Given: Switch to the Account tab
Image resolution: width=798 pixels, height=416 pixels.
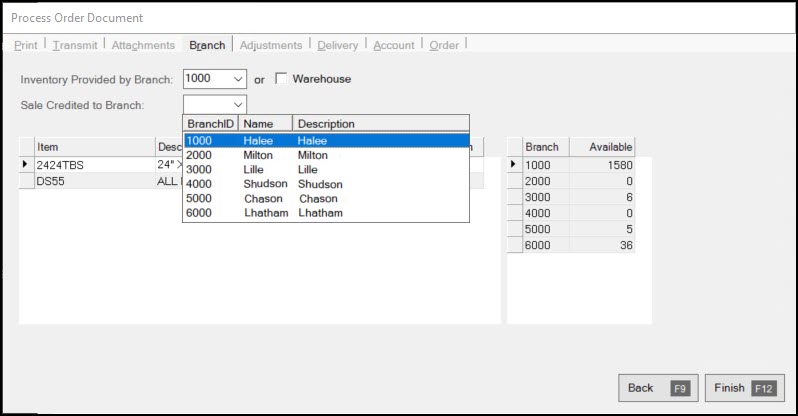Looking at the screenshot, I should pos(395,45).
